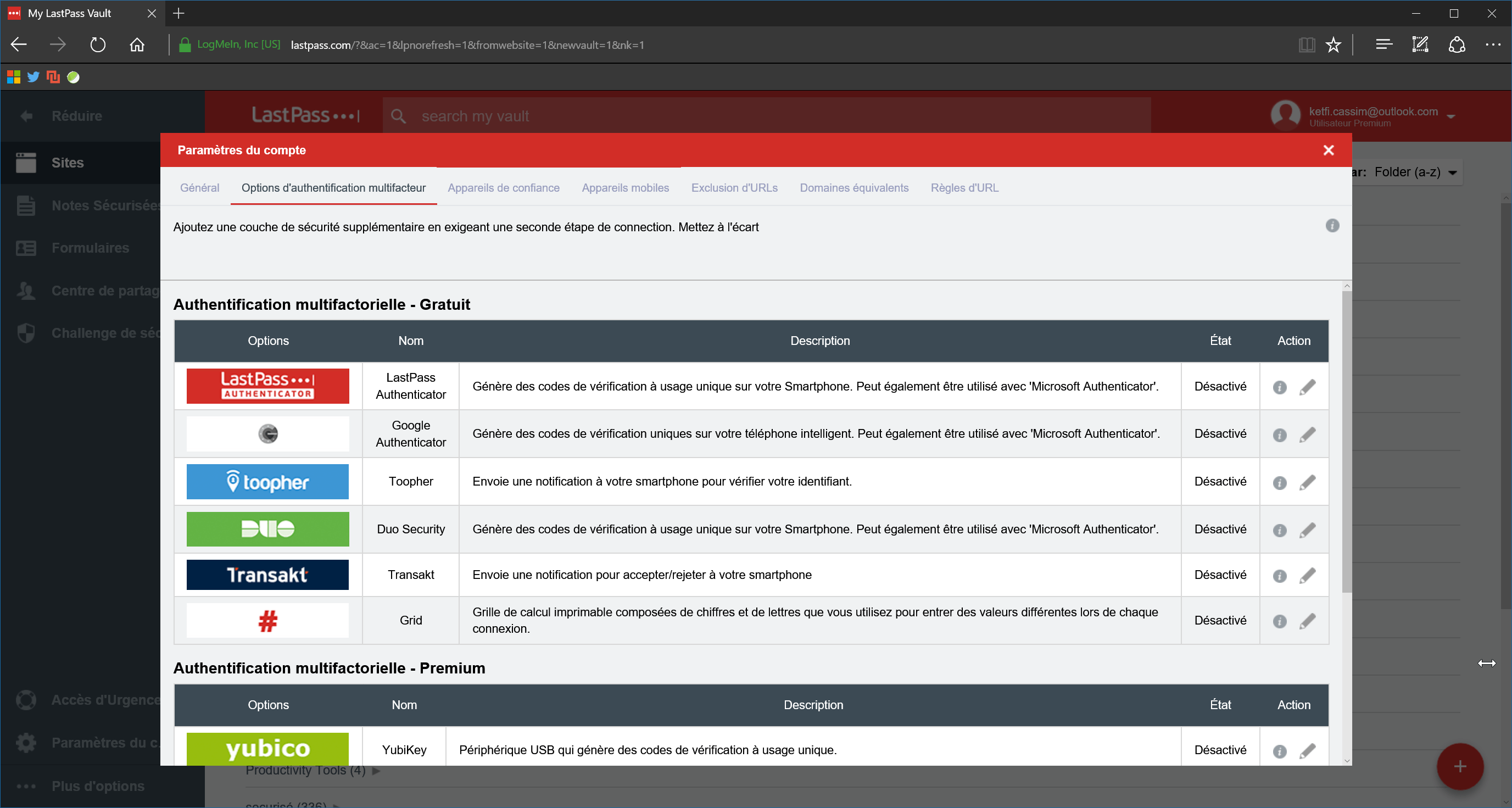The height and width of the screenshot is (808, 1512).
Task: Click the info icon in Transakt row
Action: pyautogui.click(x=1280, y=576)
